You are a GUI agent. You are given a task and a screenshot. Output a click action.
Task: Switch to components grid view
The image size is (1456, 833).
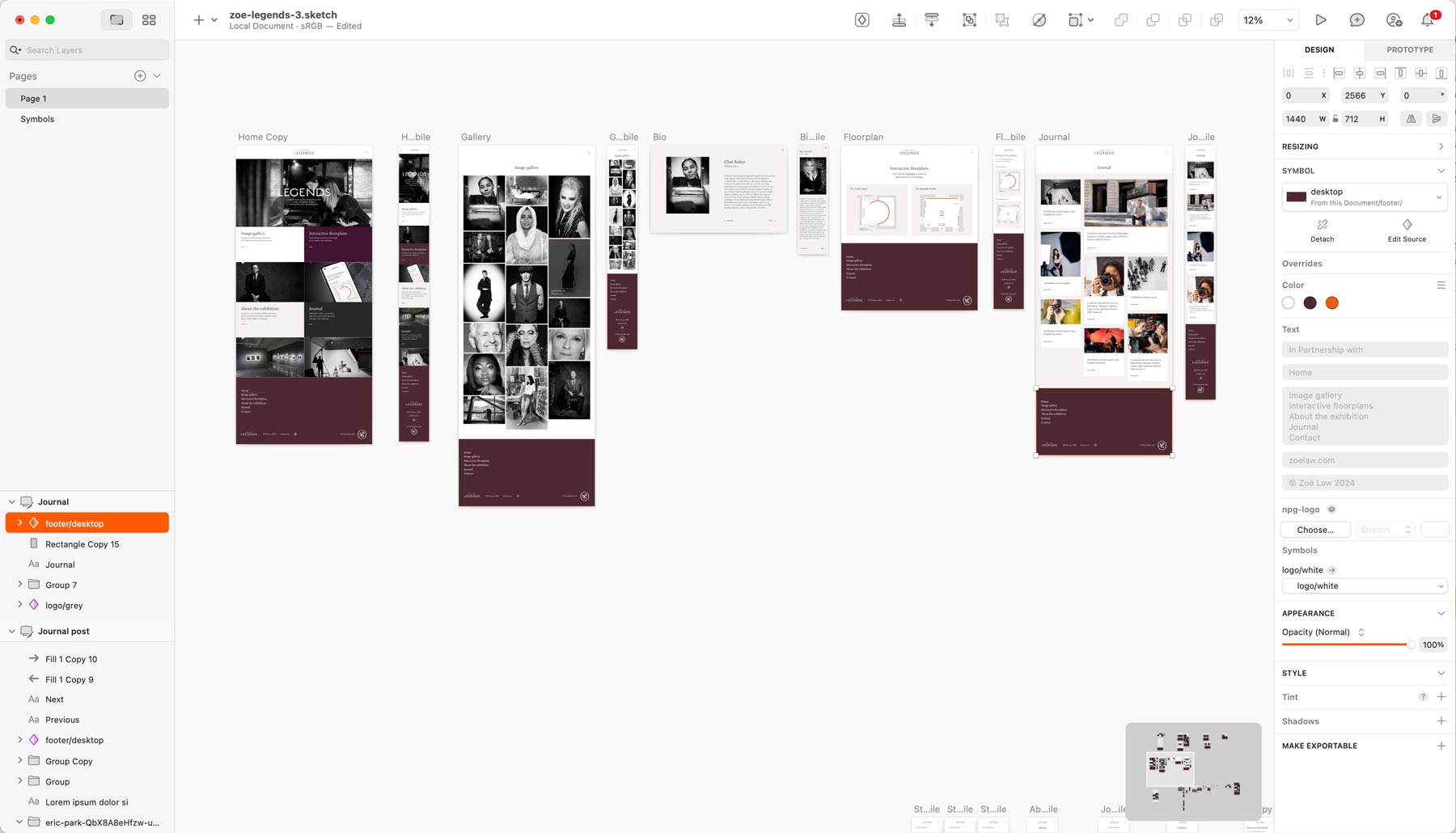tap(149, 20)
